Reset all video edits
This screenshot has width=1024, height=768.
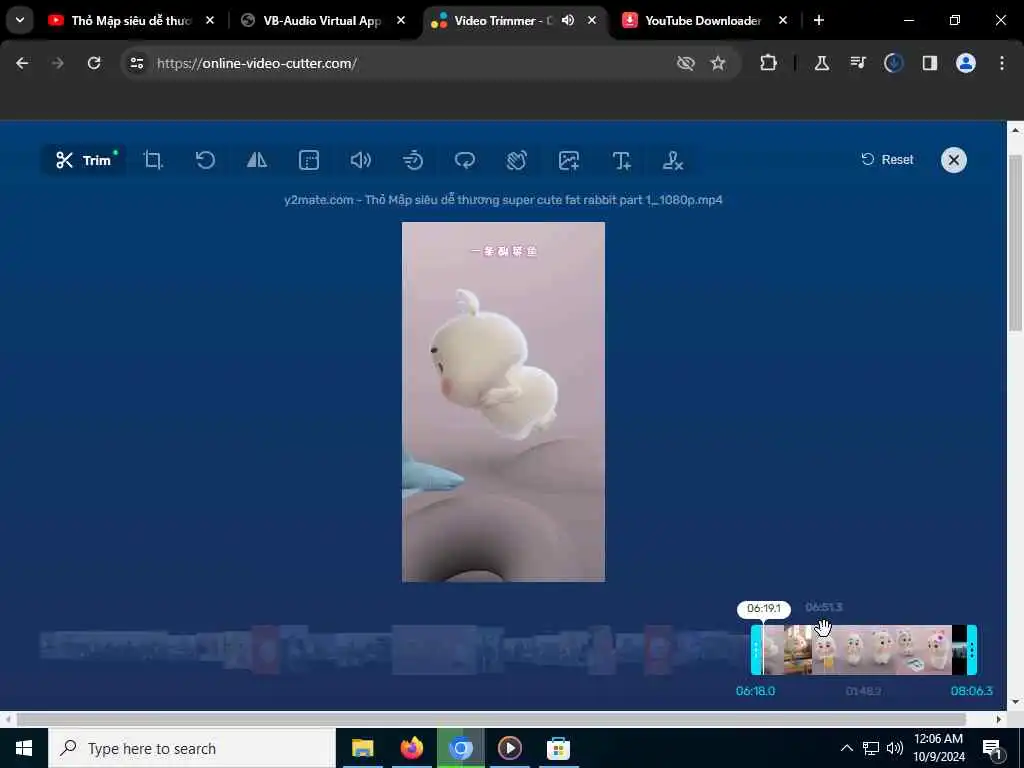pyautogui.click(x=887, y=159)
